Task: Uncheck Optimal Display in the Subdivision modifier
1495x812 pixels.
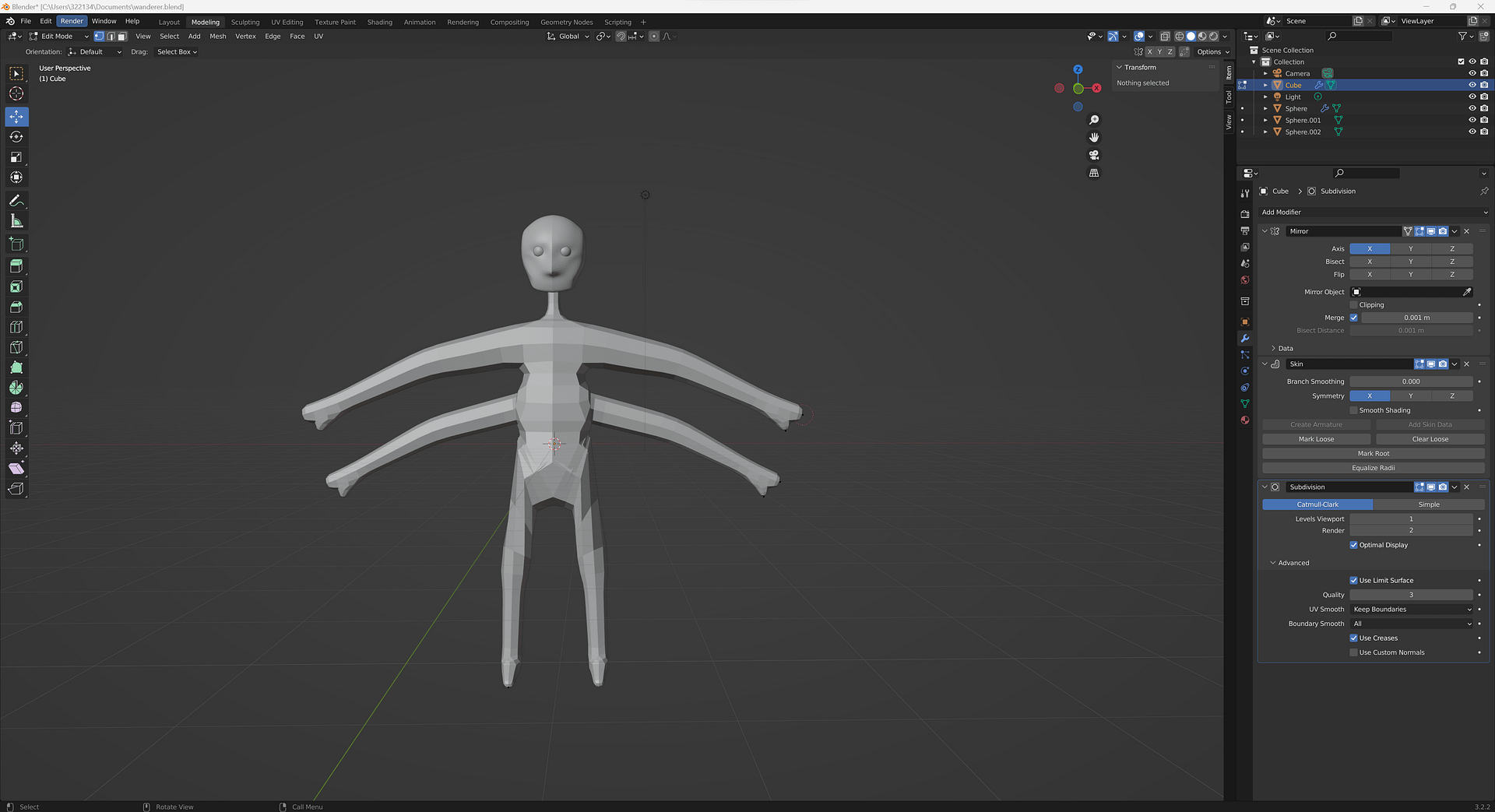Action: [1353, 545]
